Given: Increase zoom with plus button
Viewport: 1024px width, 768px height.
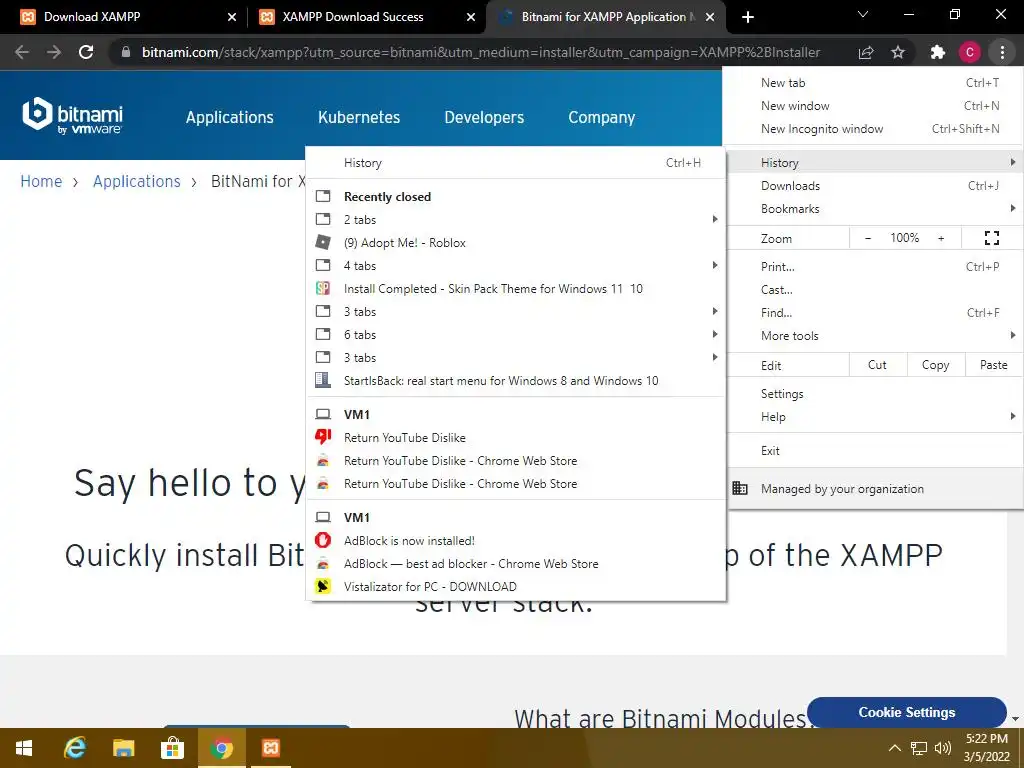Looking at the screenshot, I should click(941, 238).
